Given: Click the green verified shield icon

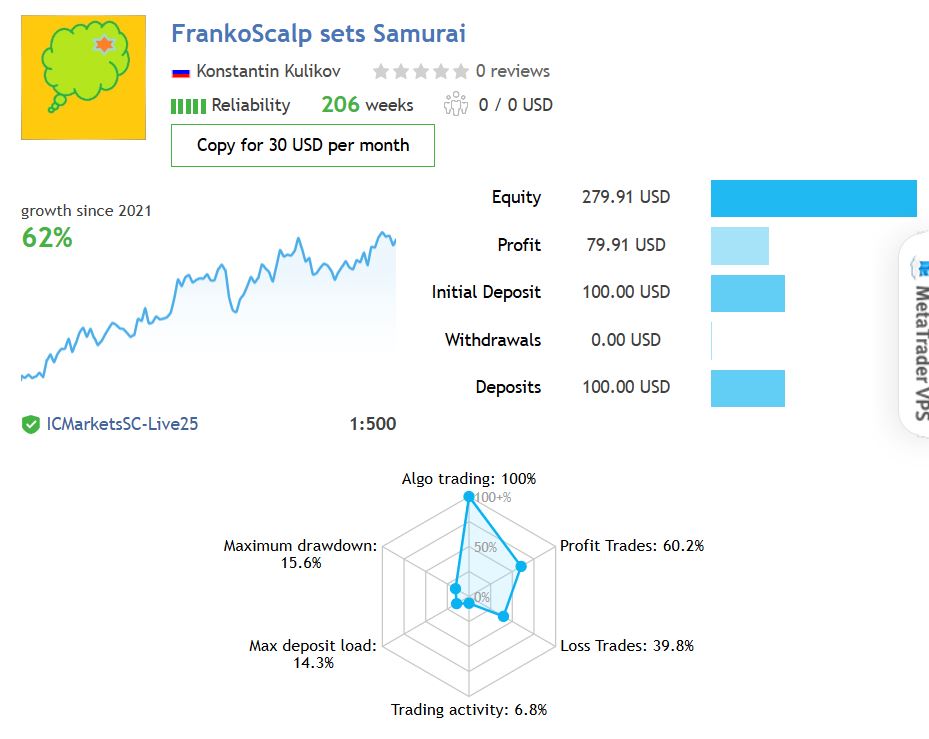Looking at the screenshot, I should coord(31,424).
